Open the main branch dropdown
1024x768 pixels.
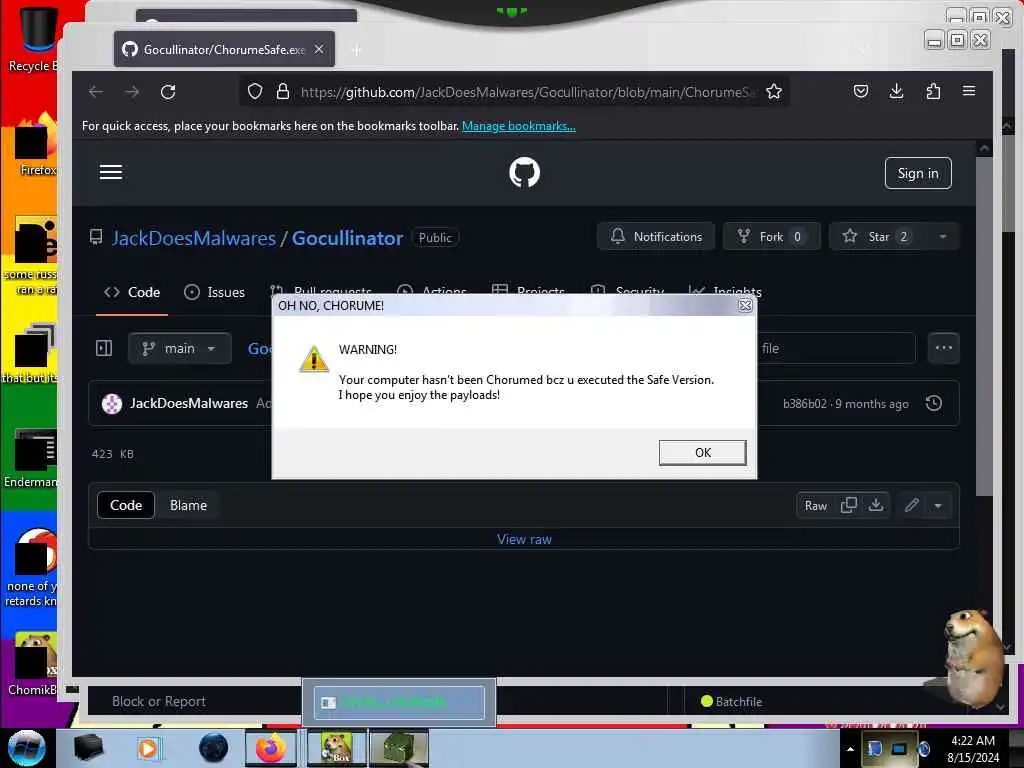(x=180, y=348)
